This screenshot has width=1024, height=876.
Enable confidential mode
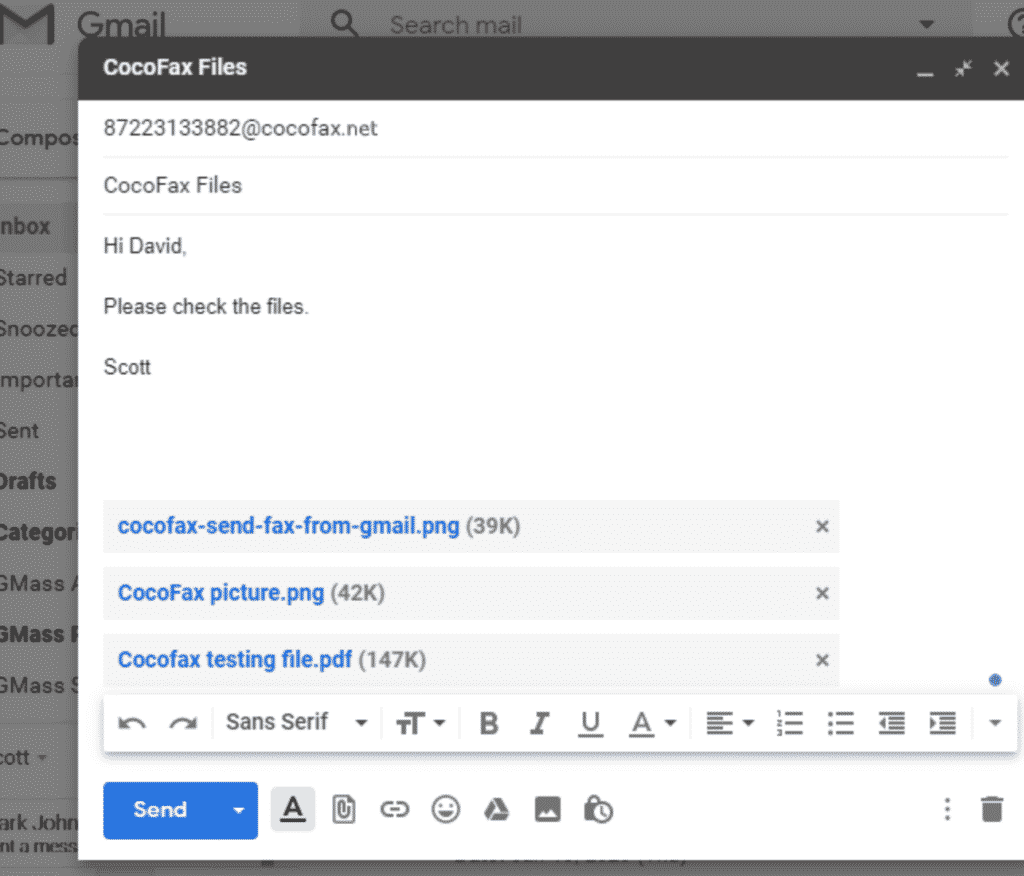point(598,810)
